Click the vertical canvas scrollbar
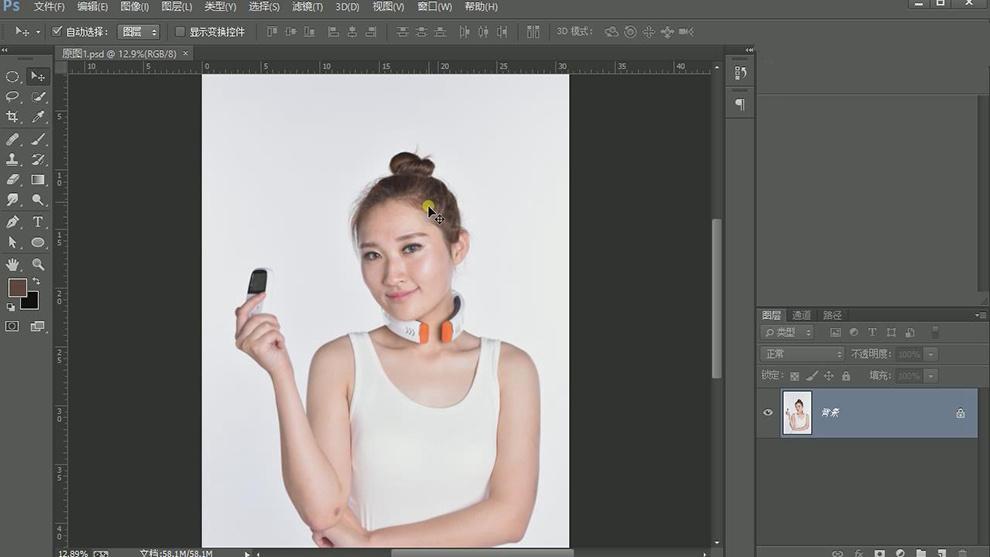This screenshot has width=990, height=557. click(x=717, y=298)
